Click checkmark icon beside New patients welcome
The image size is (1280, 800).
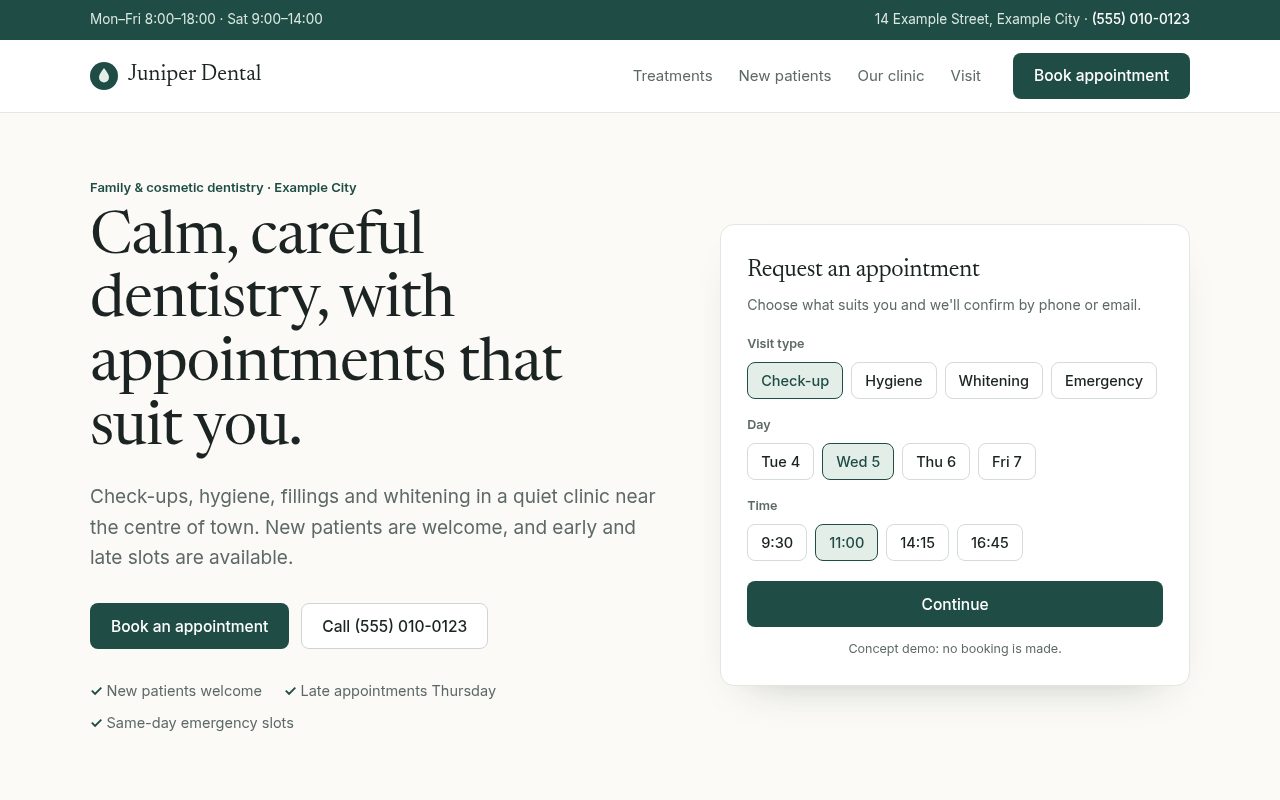coord(96,691)
